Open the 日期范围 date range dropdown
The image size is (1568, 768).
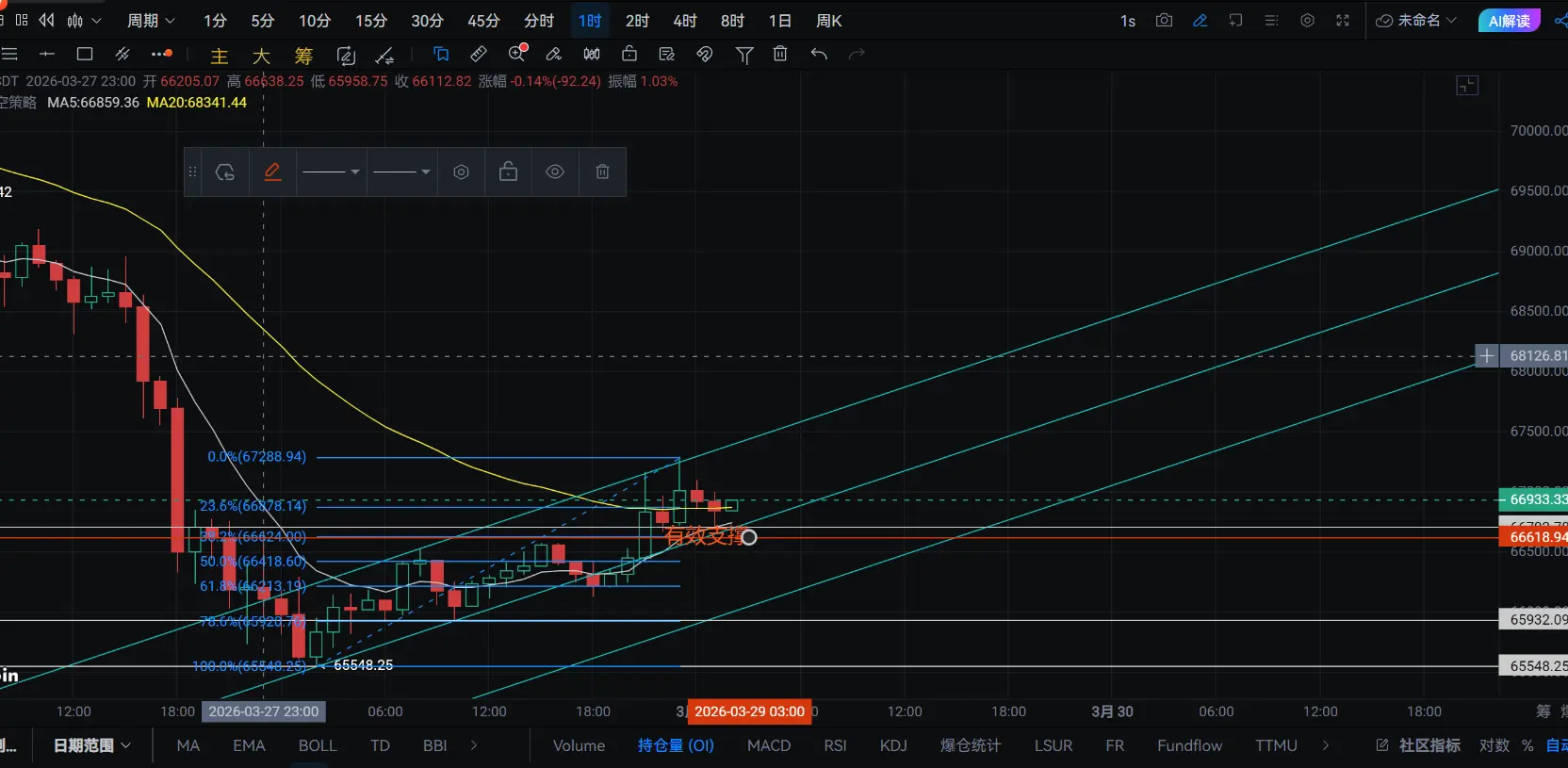point(92,745)
